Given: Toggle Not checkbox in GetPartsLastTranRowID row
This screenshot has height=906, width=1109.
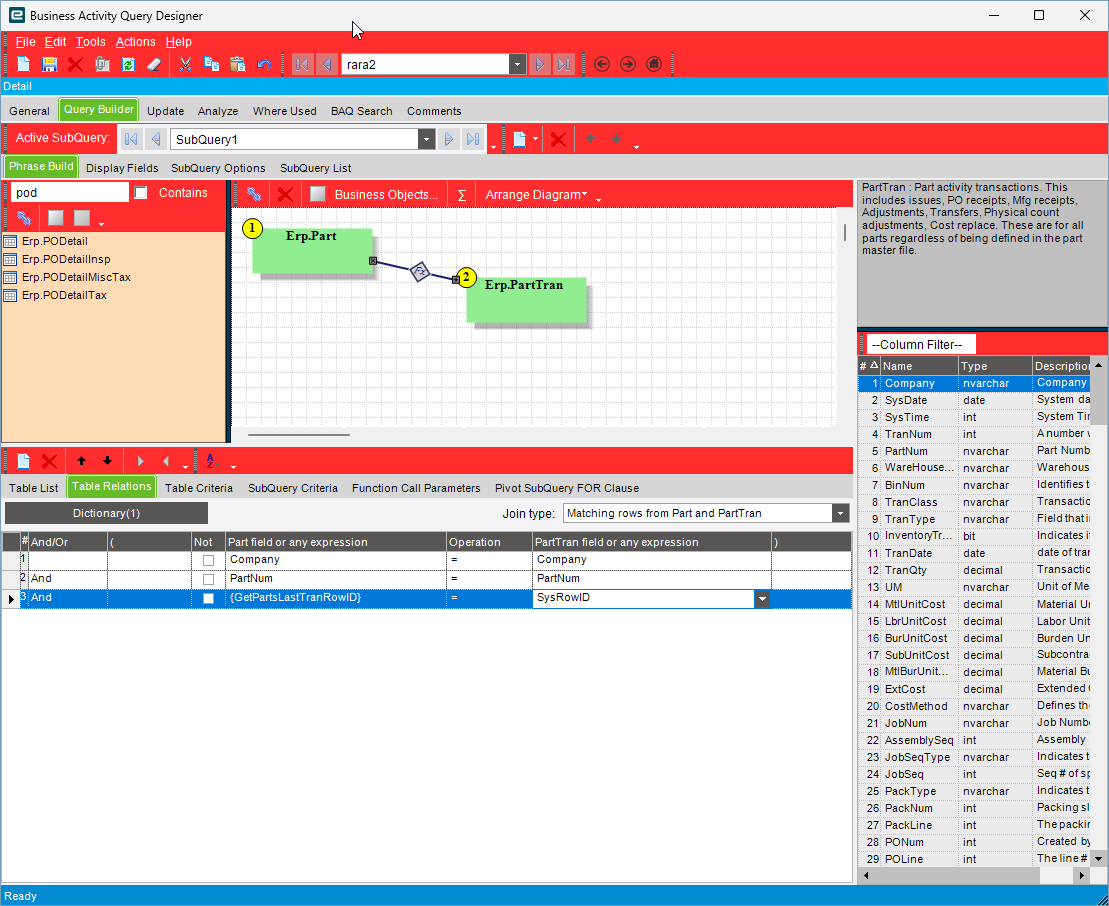Looking at the screenshot, I should 208,598.
